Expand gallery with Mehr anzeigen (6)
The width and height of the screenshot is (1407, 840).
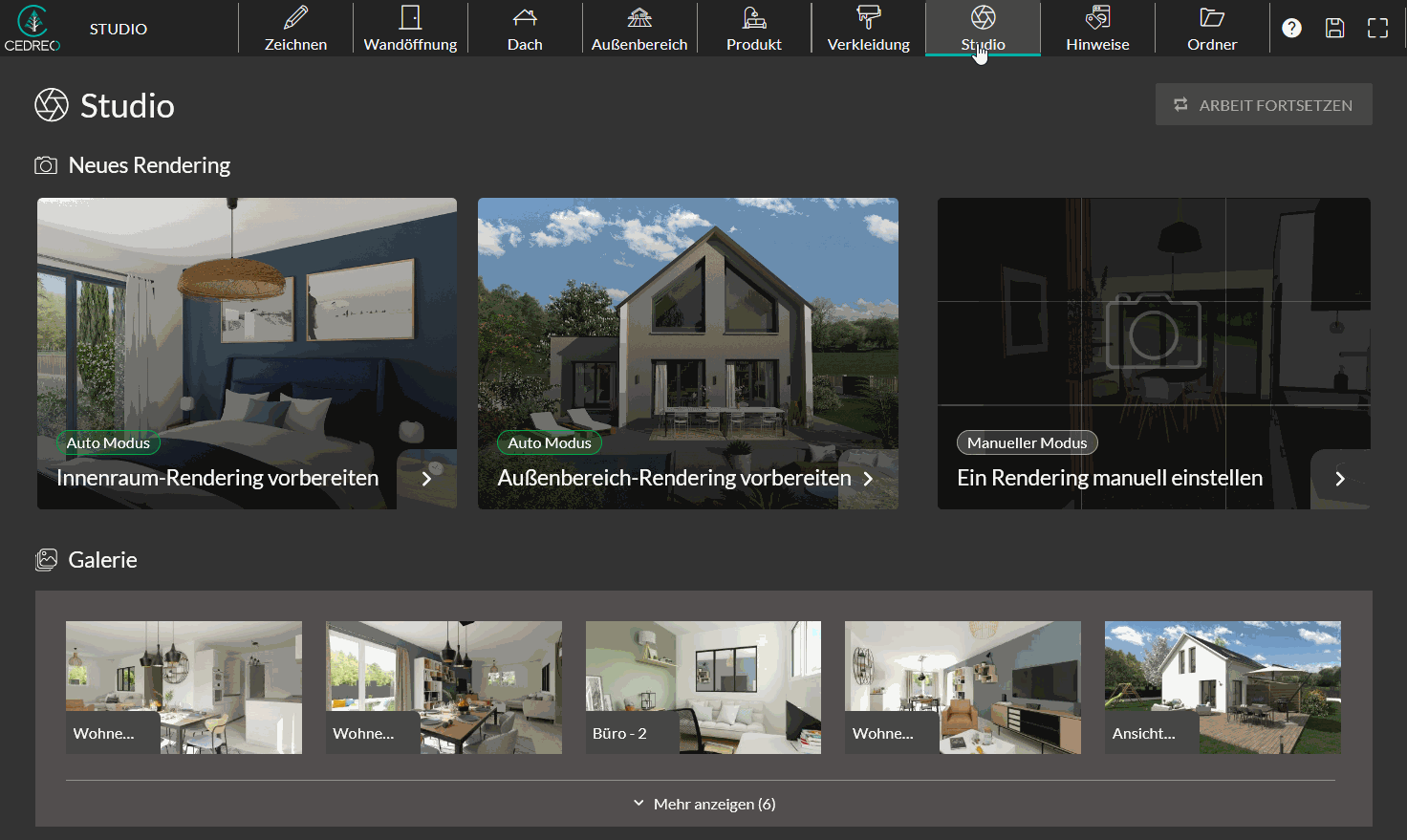click(704, 804)
